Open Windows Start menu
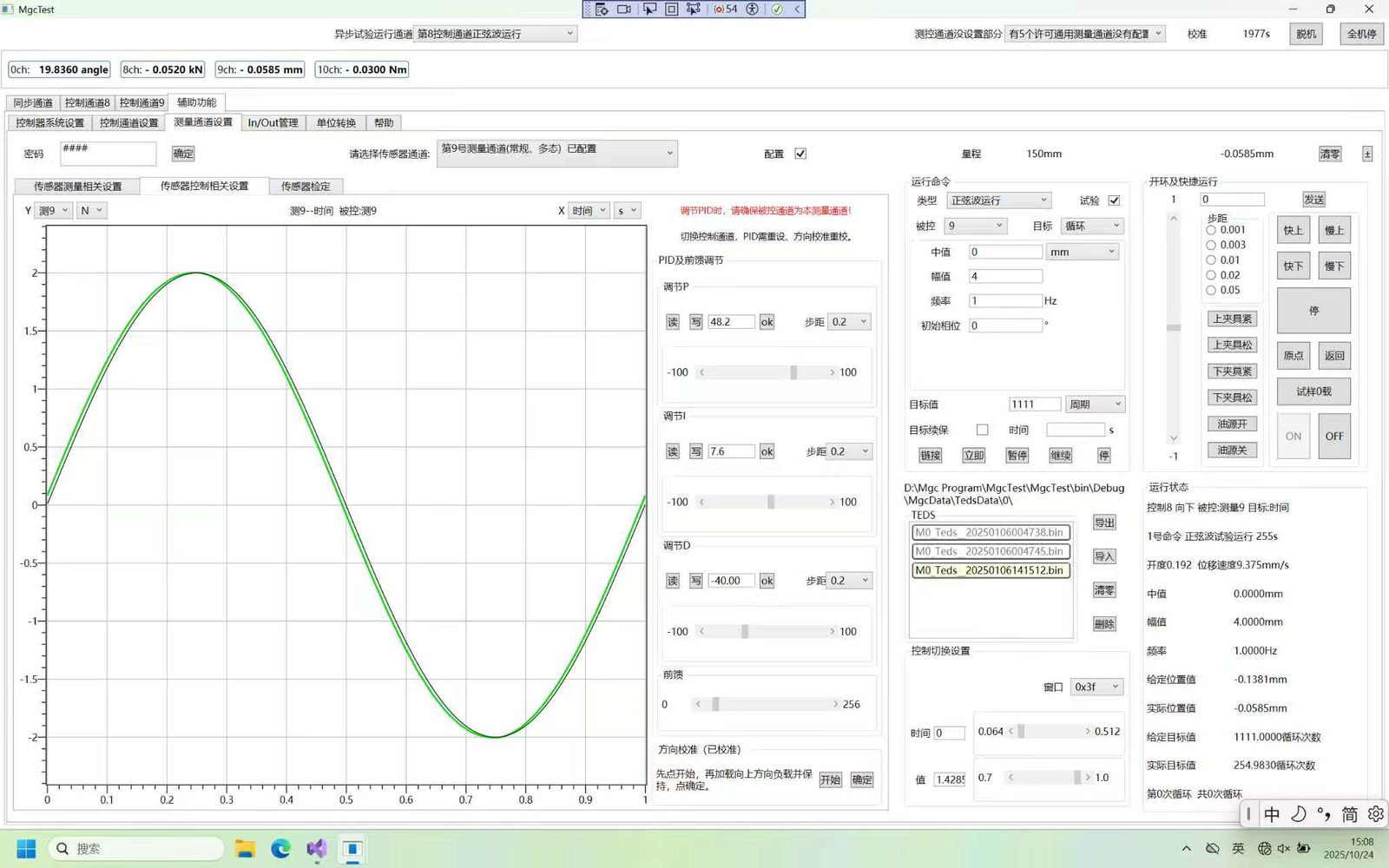 click(26, 848)
